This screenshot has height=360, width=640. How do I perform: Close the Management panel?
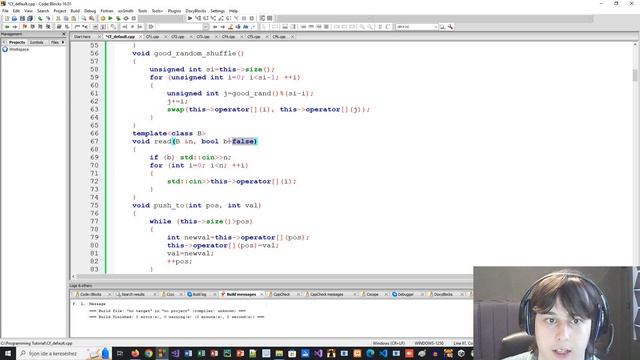(x=63, y=34)
